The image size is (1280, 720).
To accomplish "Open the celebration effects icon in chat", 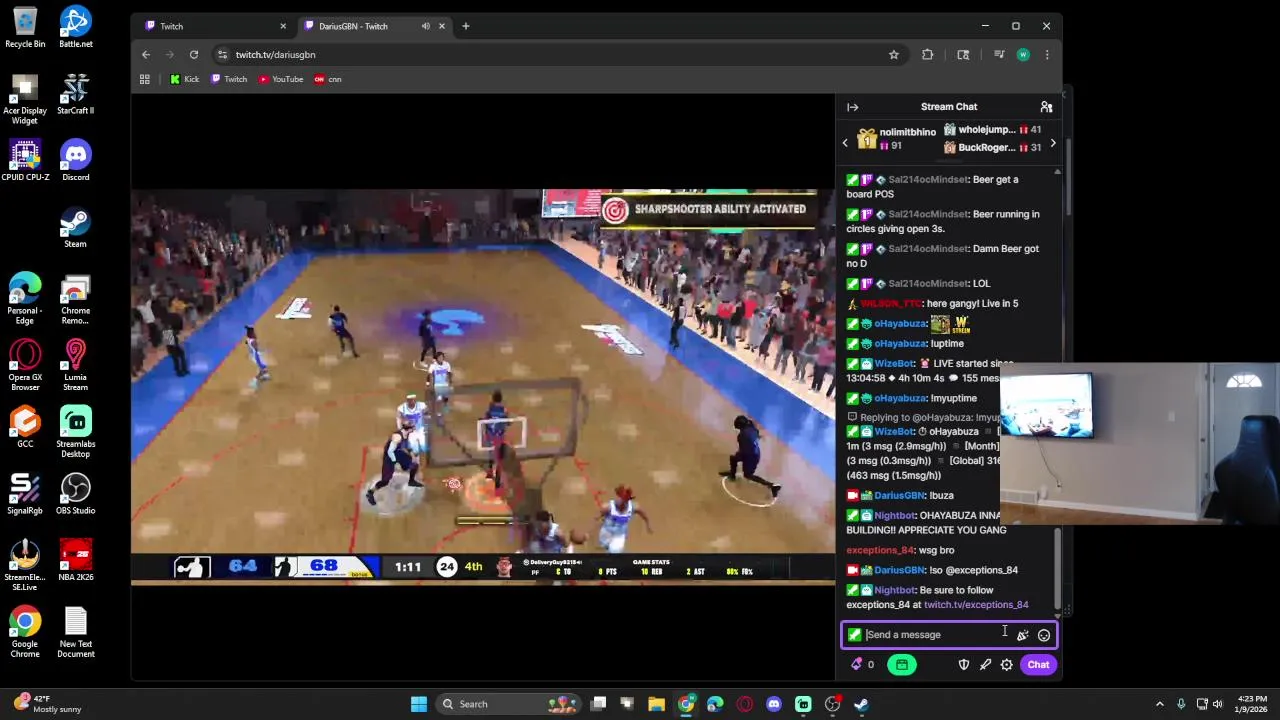I will tap(1022, 635).
